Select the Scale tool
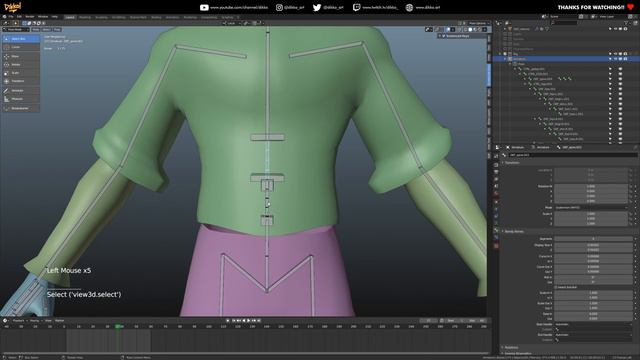The width and height of the screenshot is (640, 360). (21, 73)
